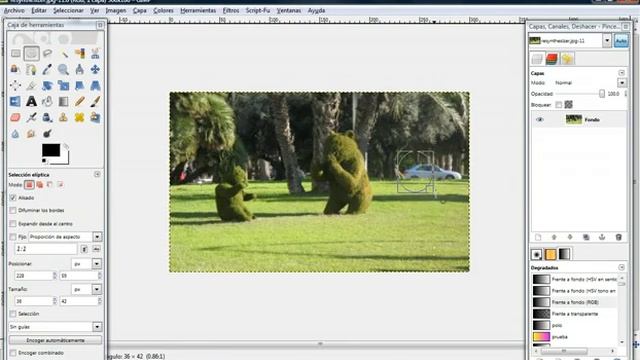The width and height of the screenshot is (640, 360).
Task: Select the Clone stamp tool
Action: (x=63, y=118)
